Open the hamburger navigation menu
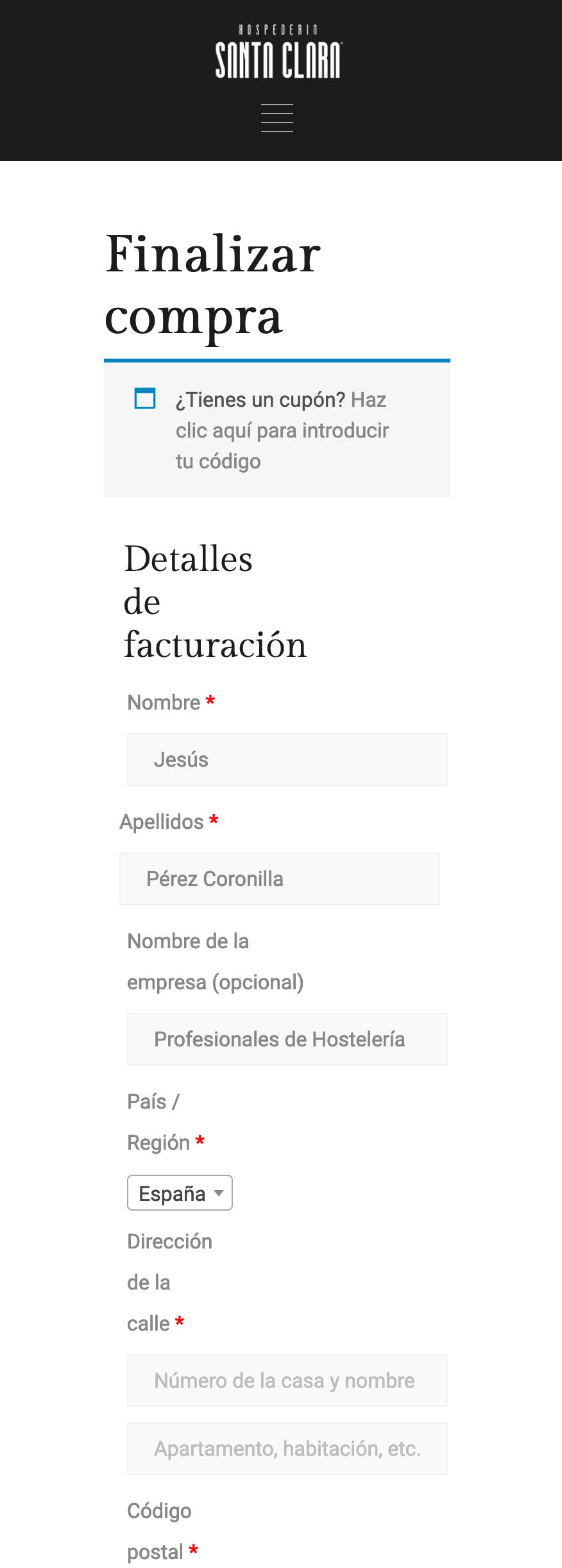562x1568 pixels. 277,118
